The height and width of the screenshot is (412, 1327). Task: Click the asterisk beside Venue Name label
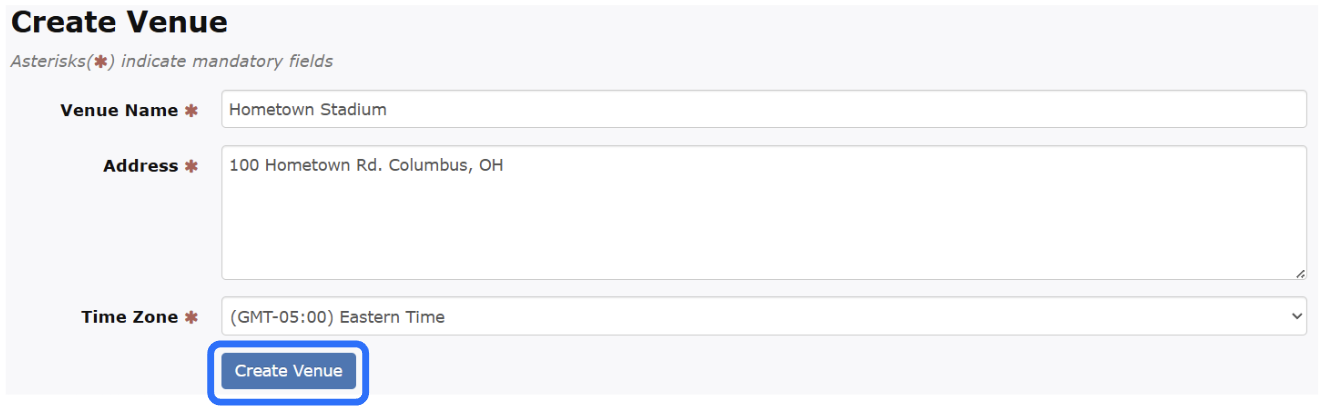tap(191, 111)
